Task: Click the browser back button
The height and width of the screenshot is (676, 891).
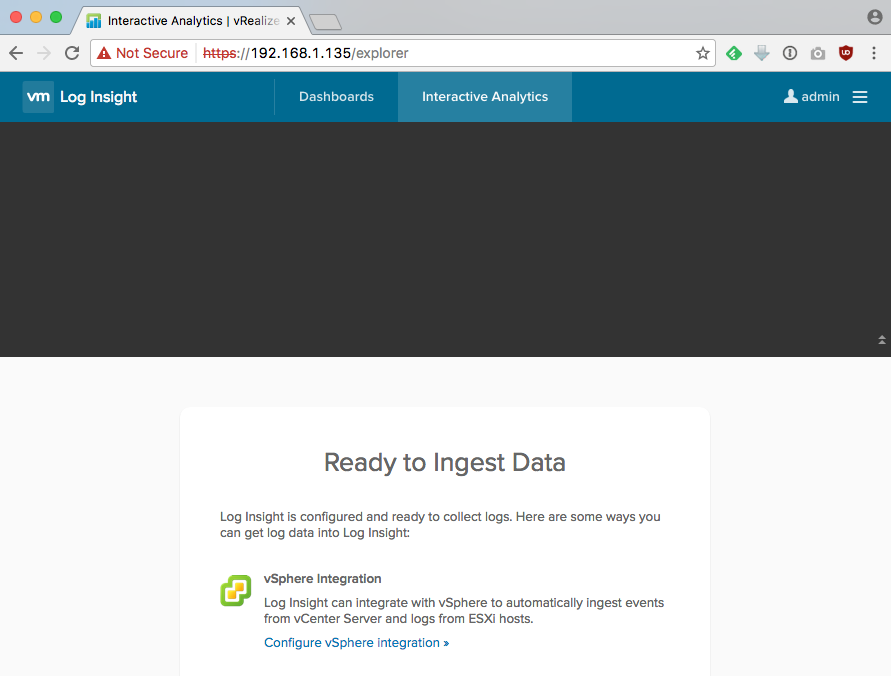Action: pos(15,52)
